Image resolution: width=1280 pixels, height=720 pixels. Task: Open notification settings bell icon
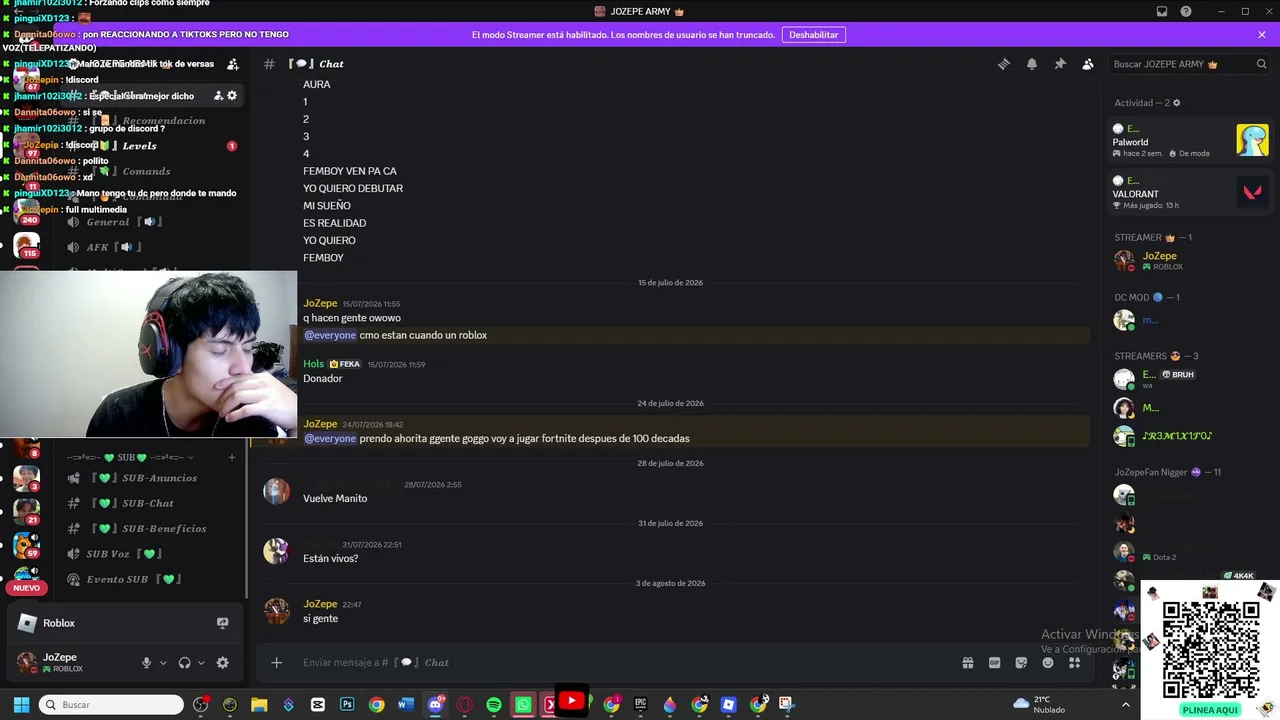(1032, 64)
